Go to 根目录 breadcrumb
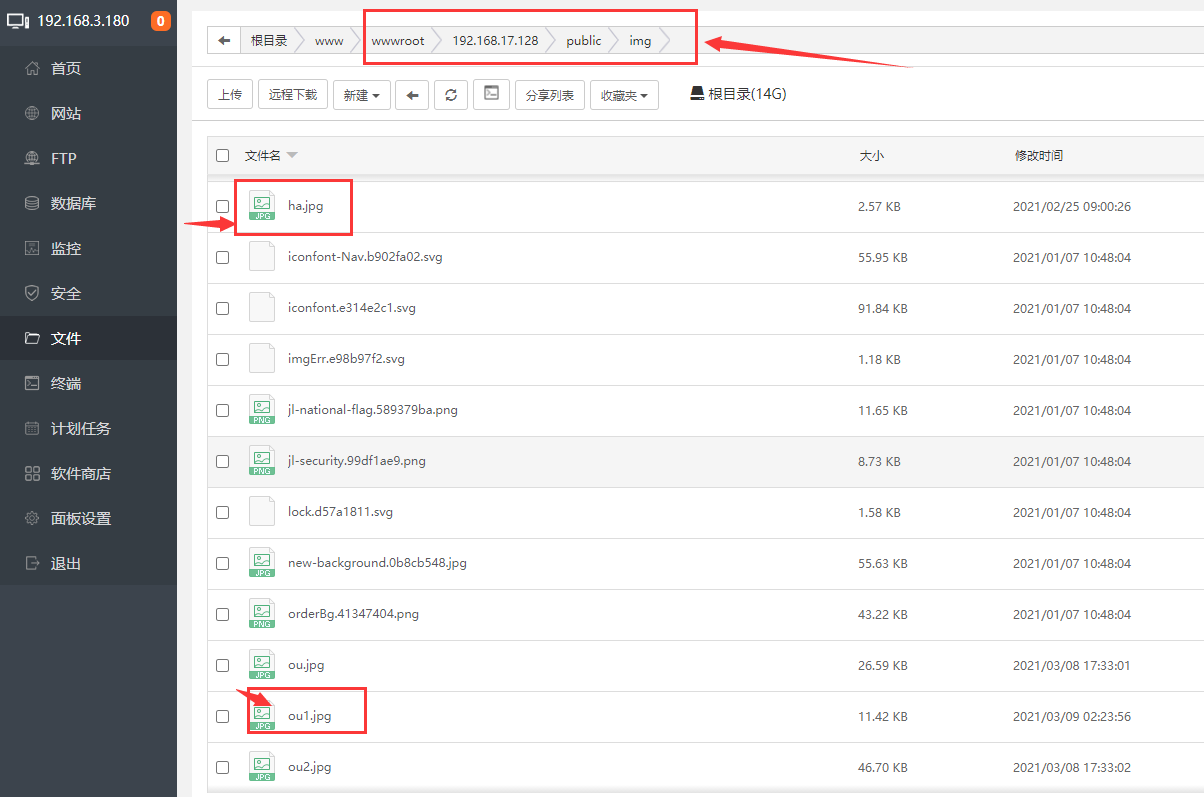 coord(269,40)
